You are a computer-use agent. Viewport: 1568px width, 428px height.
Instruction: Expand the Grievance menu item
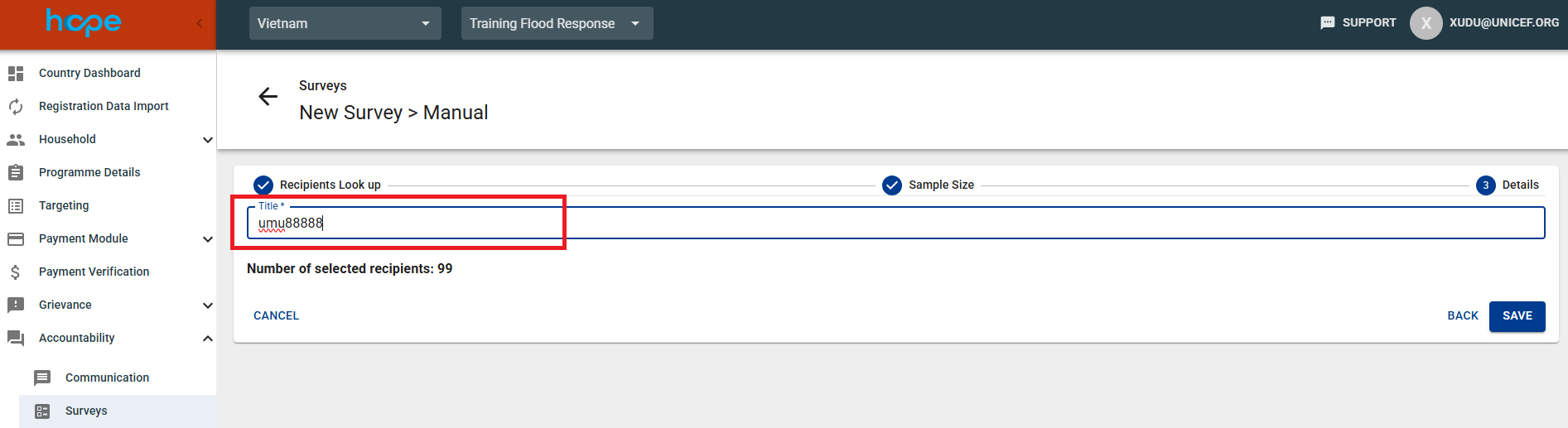(207, 305)
